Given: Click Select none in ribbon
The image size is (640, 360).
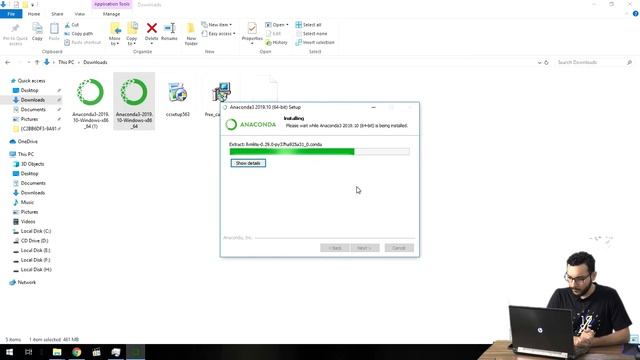Looking at the screenshot, I should coord(311,33).
